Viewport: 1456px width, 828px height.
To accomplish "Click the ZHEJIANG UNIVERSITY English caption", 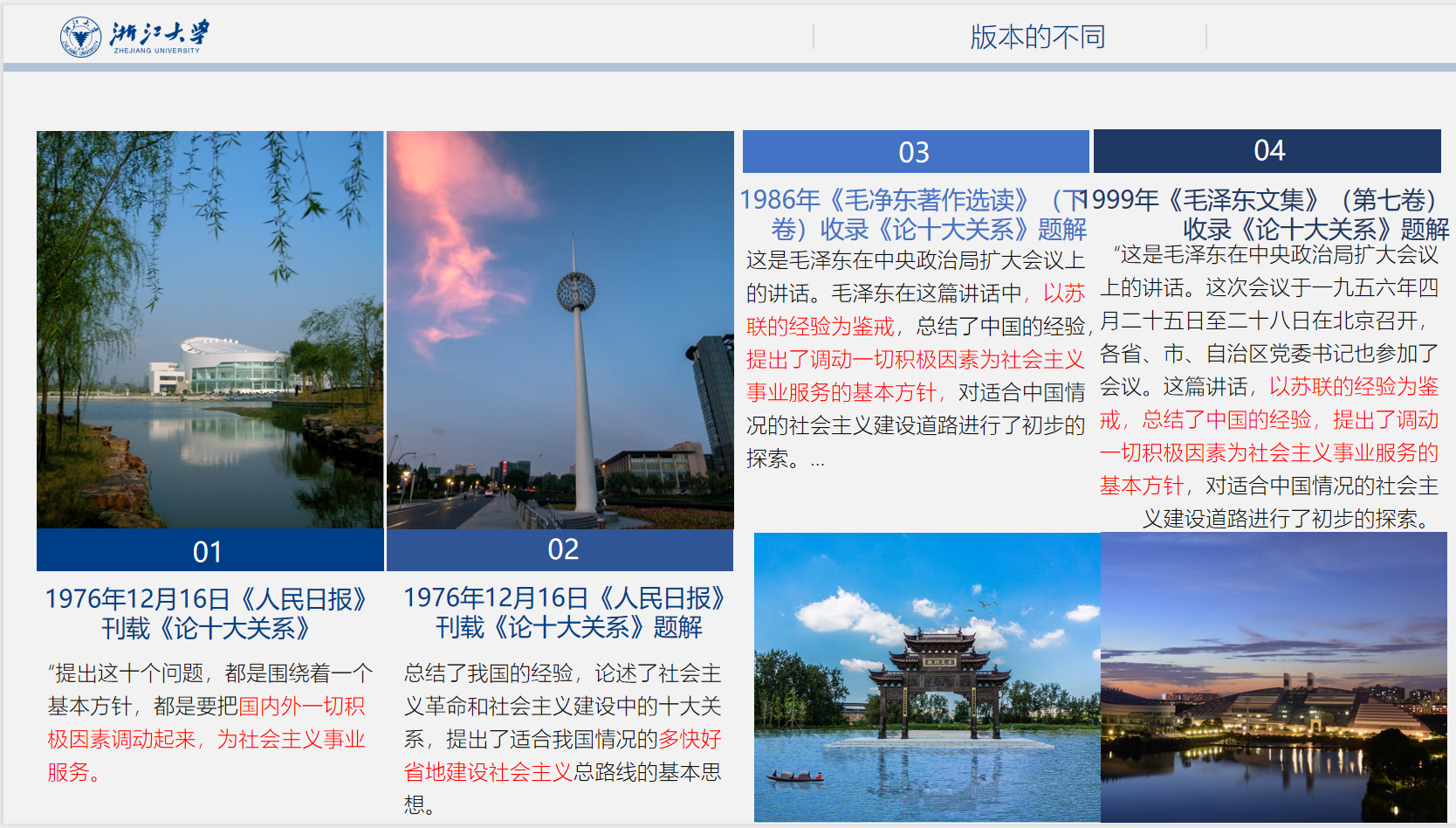I will (157, 51).
